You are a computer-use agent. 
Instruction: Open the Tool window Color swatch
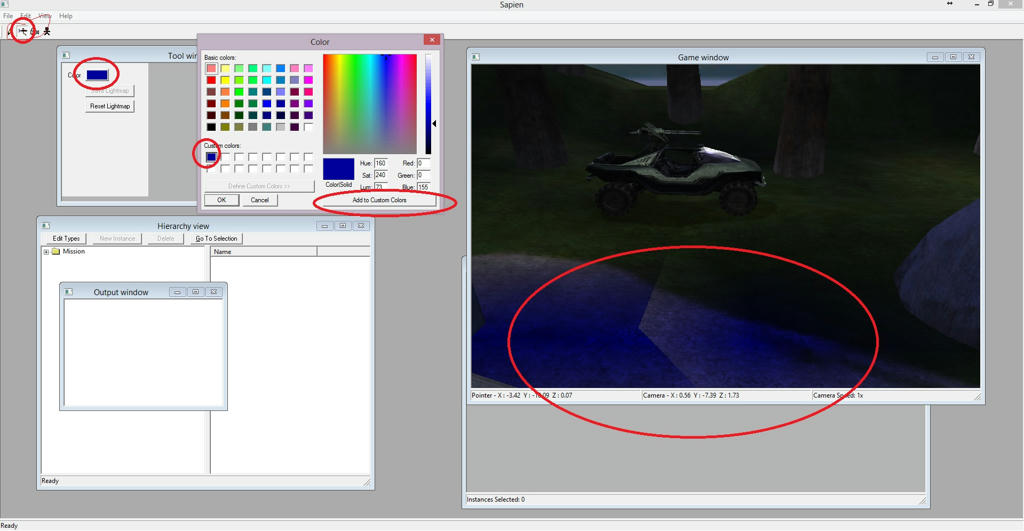pos(97,75)
